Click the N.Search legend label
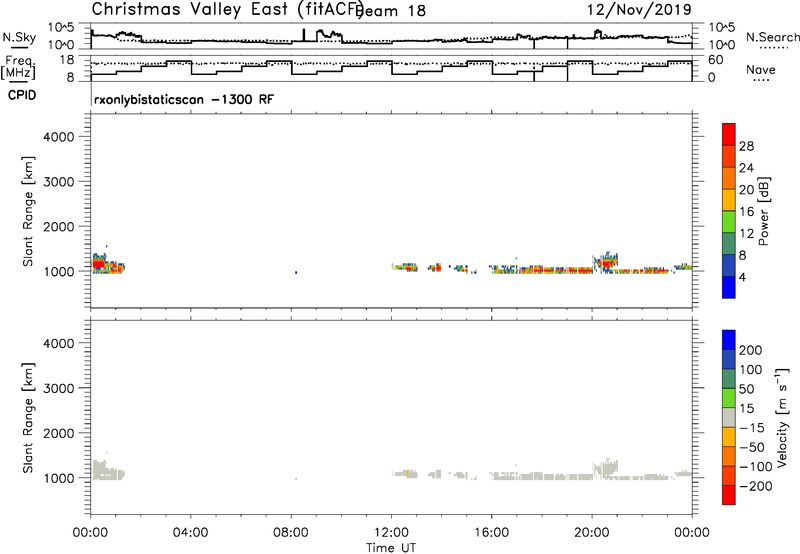 (772, 37)
